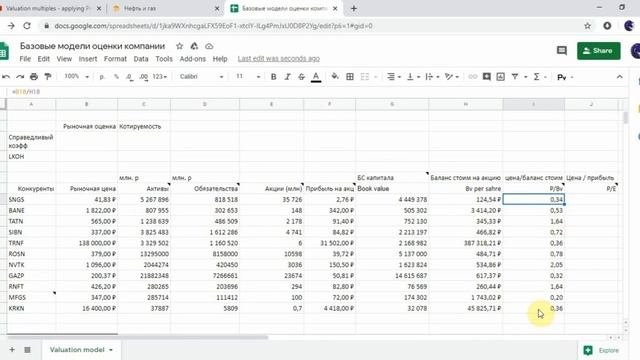Open the Calibri font dropdown

[202, 77]
